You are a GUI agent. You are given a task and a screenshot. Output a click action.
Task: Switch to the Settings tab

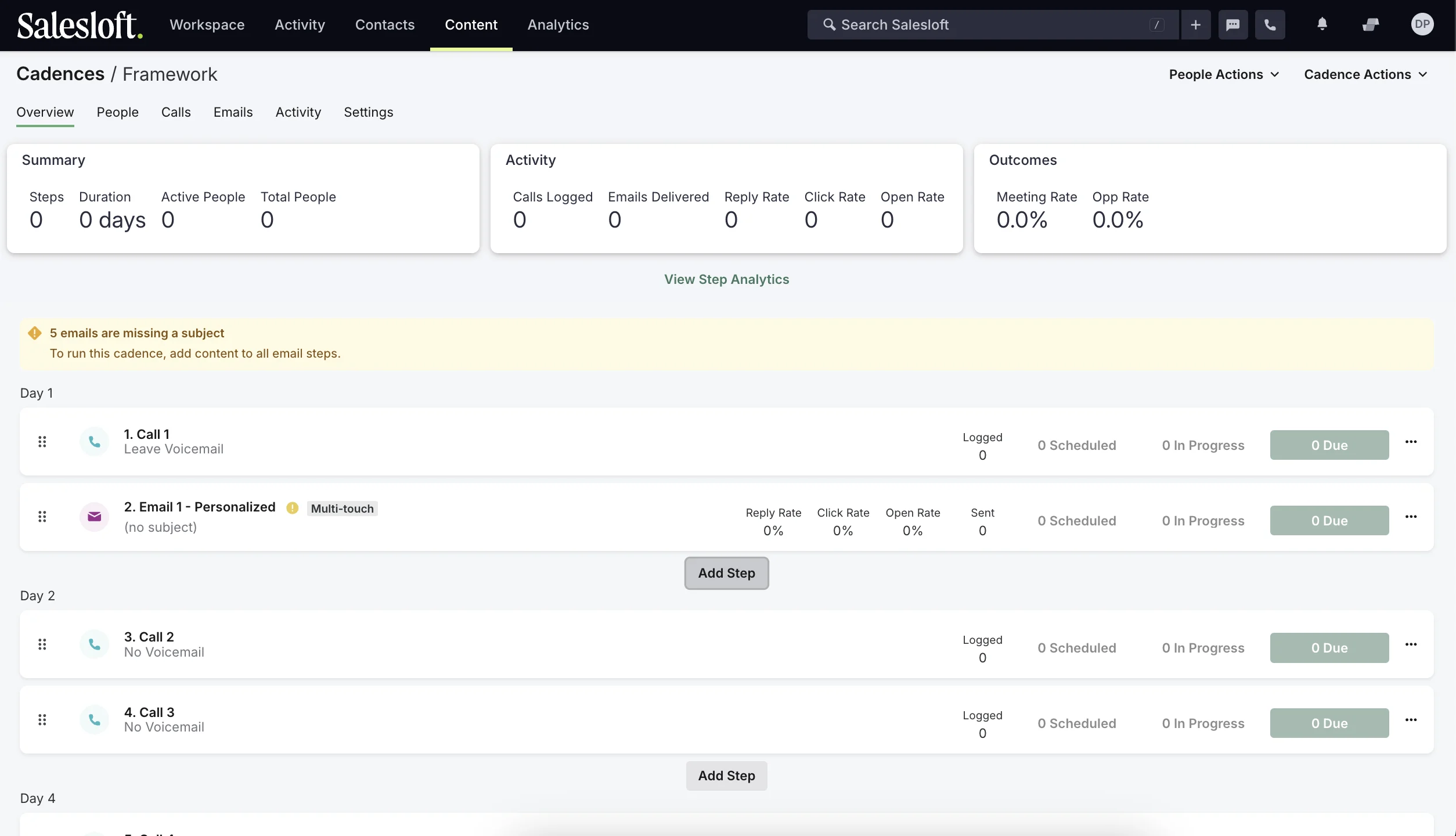click(369, 112)
